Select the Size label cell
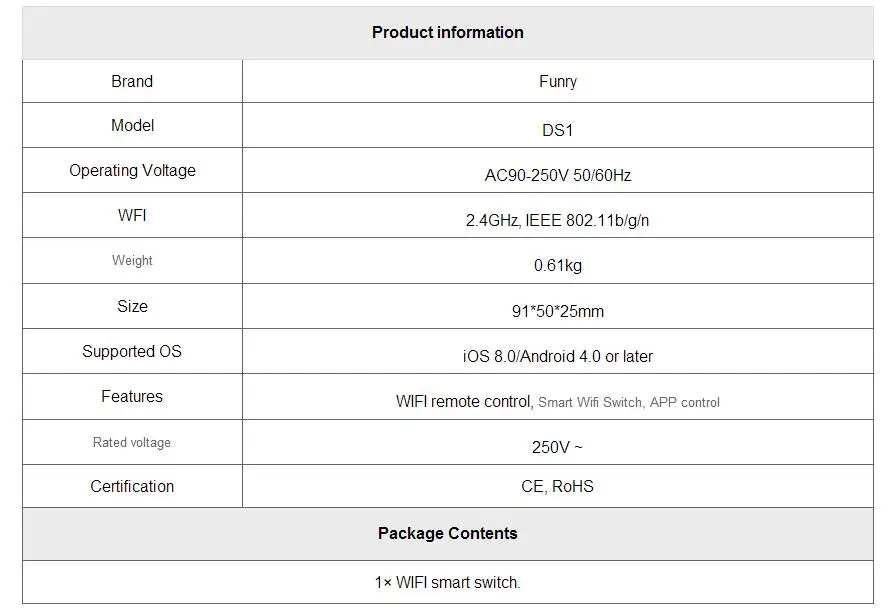Viewport: 896px width, 610px height. pos(132,306)
